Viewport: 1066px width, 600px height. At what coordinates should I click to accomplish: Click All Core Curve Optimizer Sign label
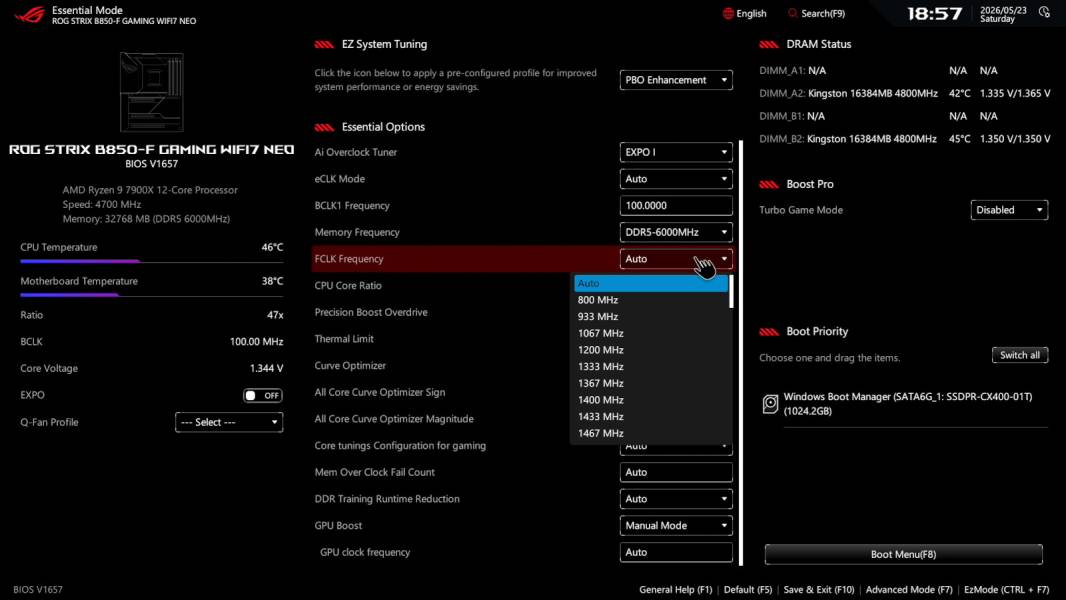[379, 392]
